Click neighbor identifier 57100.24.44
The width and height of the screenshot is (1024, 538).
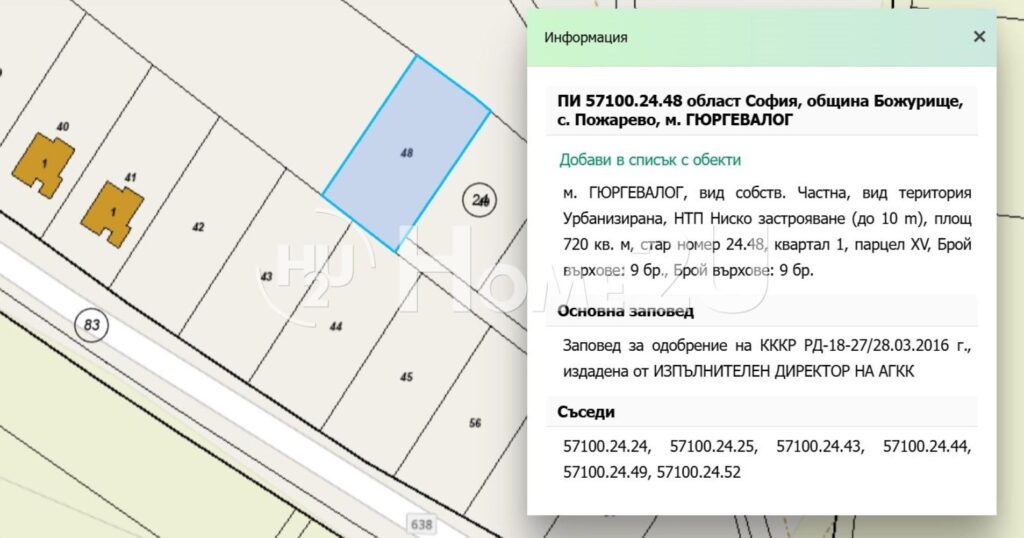pos(927,447)
